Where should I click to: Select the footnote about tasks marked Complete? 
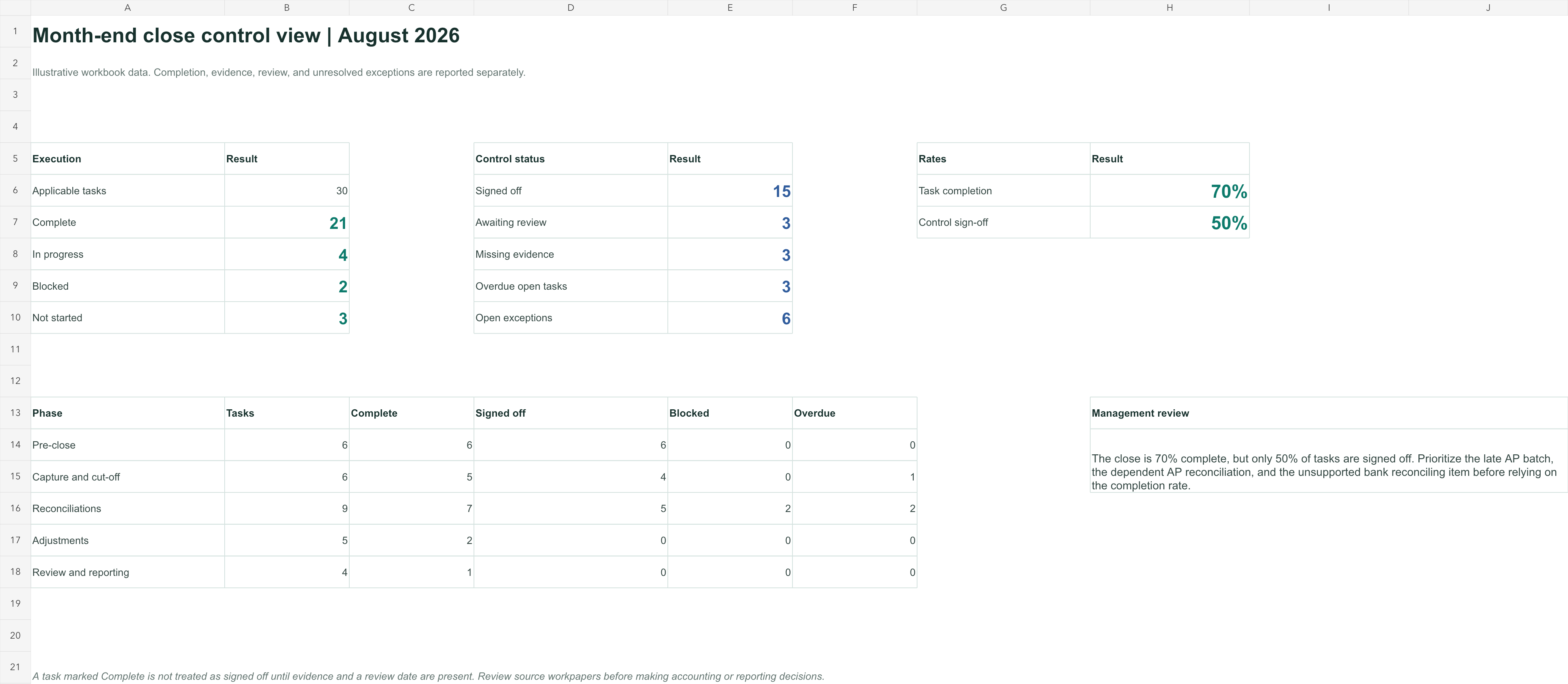pos(428,676)
